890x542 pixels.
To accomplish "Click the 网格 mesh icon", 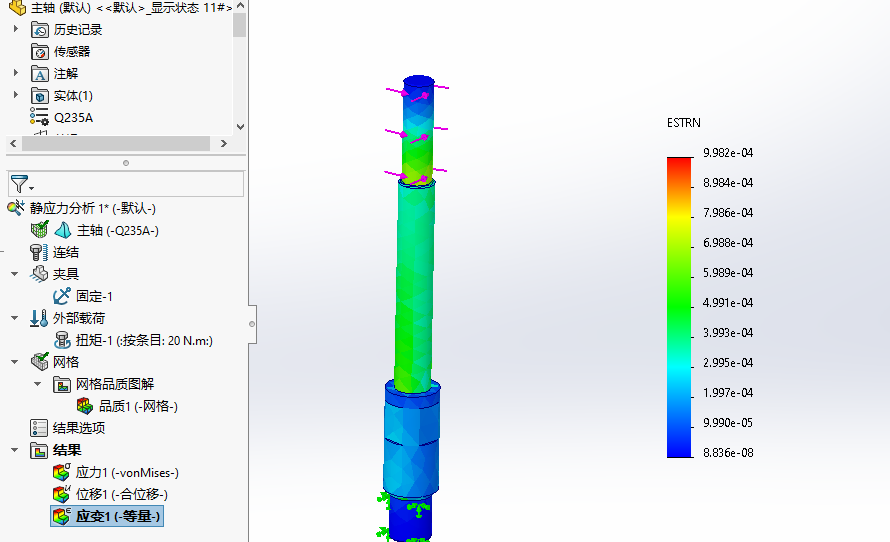I will [39, 362].
